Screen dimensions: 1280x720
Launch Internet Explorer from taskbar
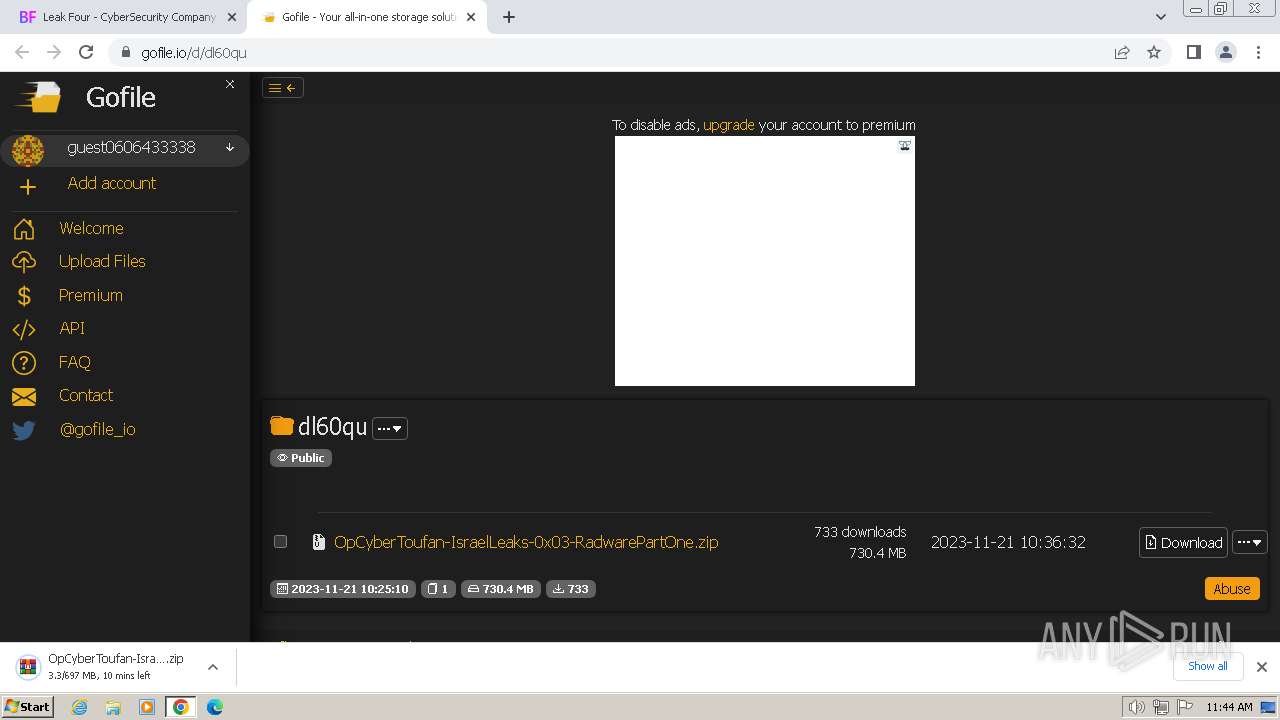coord(79,707)
